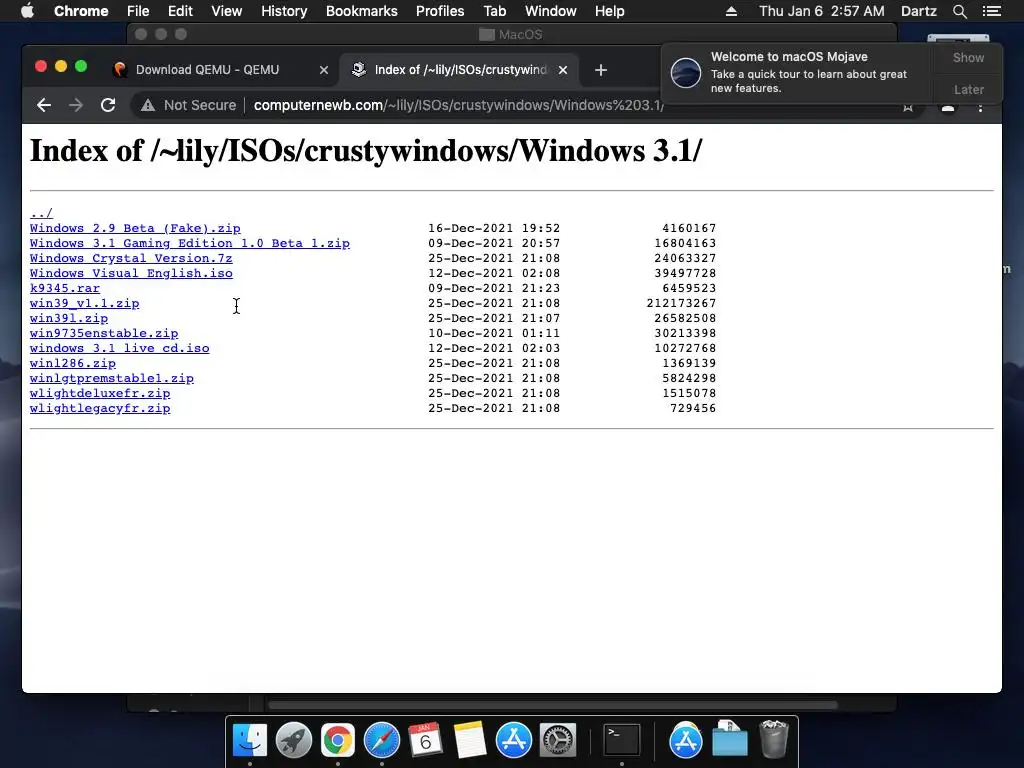Open Spotlight search in menu bar
Viewport: 1024px width, 768px height.
coord(959,11)
